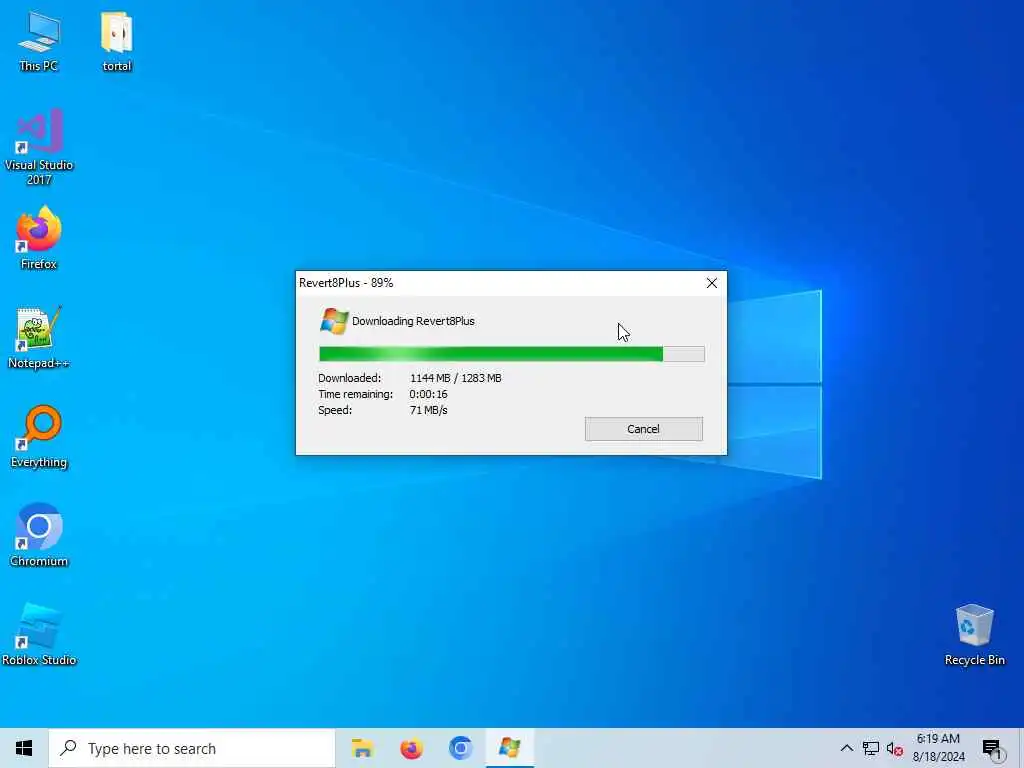Open This PC desktop icon
The height and width of the screenshot is (768, 1024).
(x=39, y=40)
